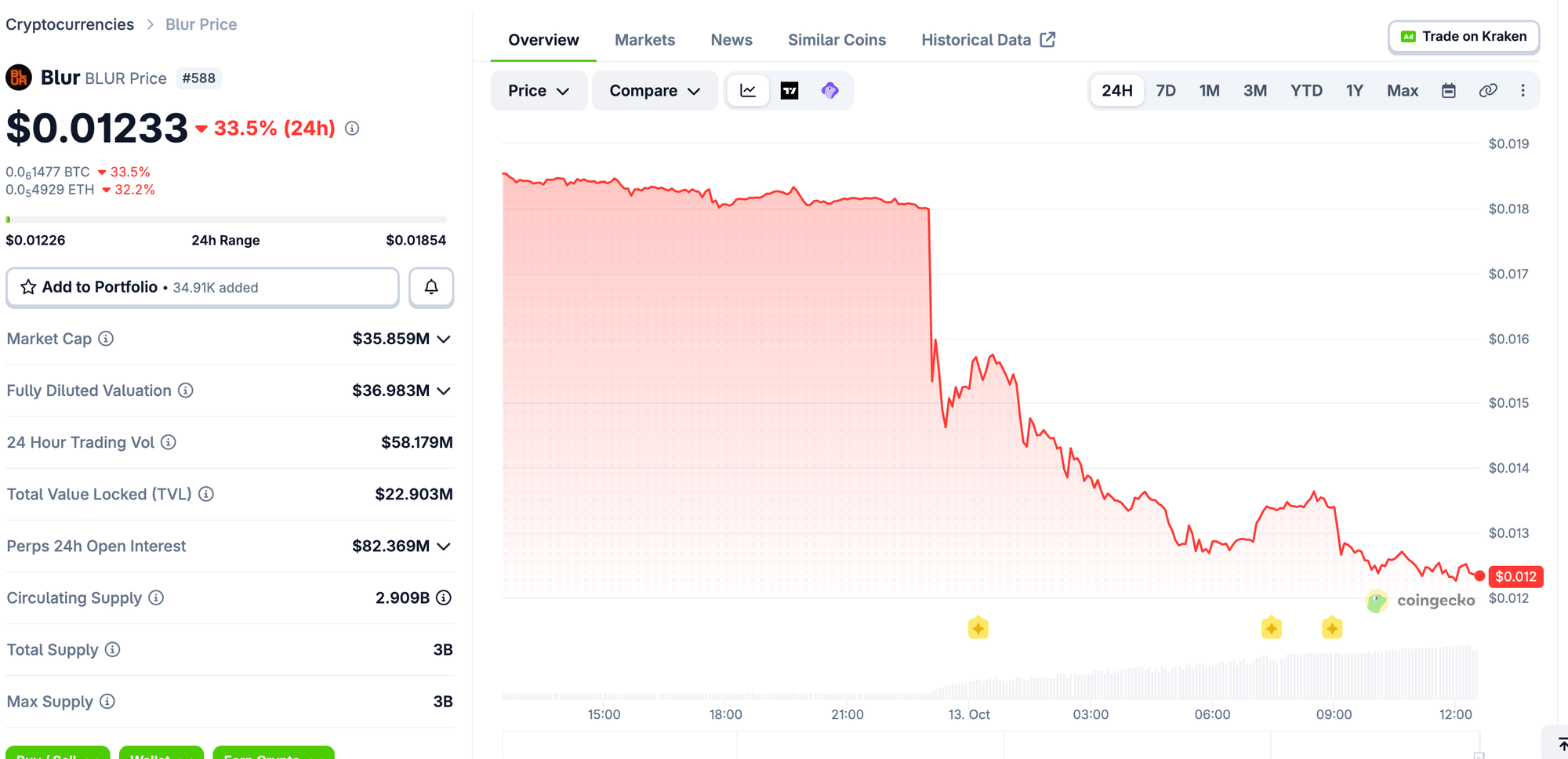Viewport: 1568px width, 759px height.
Task: Switch to the News tab
Action: (731, 40)
